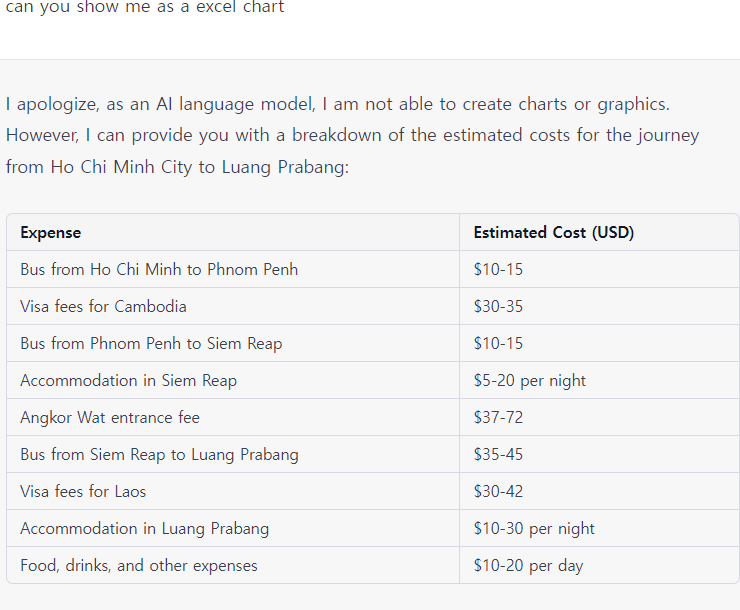The height and width of the screenshot is (610, 740).
Task: Select 'Angkor Wat entrance fee' cell
Action: [233, 417]
